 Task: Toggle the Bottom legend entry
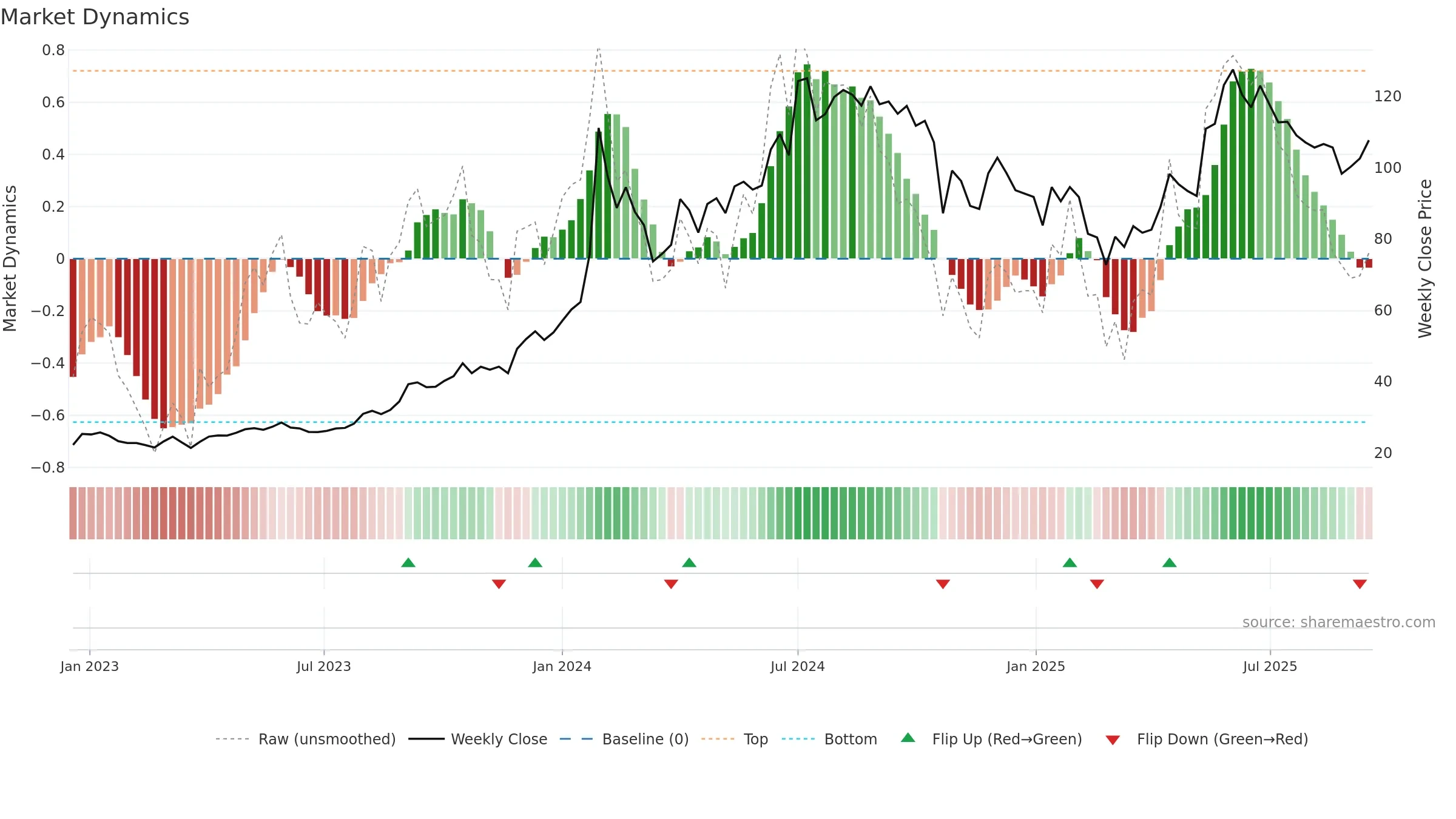(829, 739)
